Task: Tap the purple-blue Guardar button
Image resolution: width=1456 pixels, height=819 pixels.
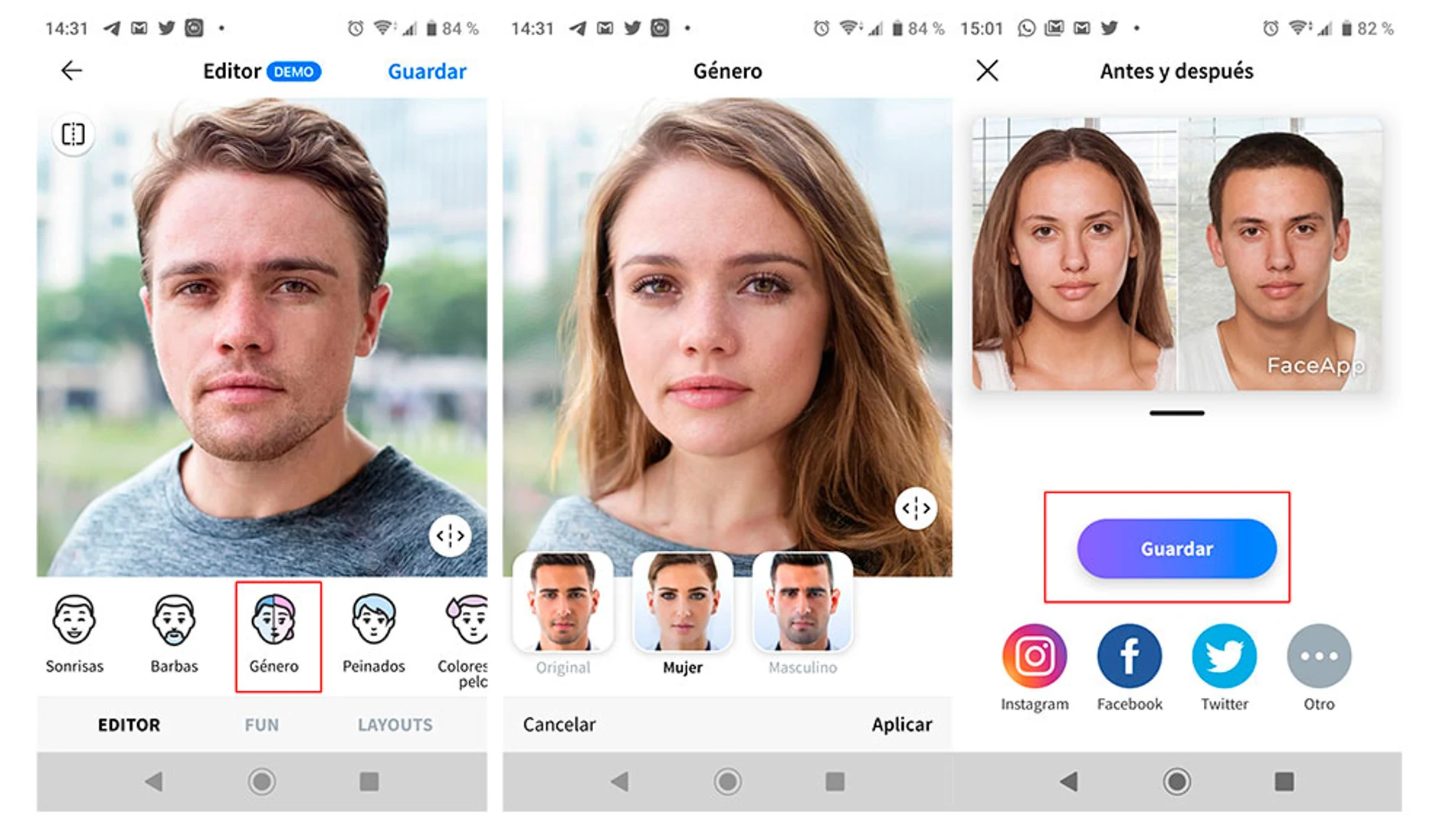Action: 1177,549
